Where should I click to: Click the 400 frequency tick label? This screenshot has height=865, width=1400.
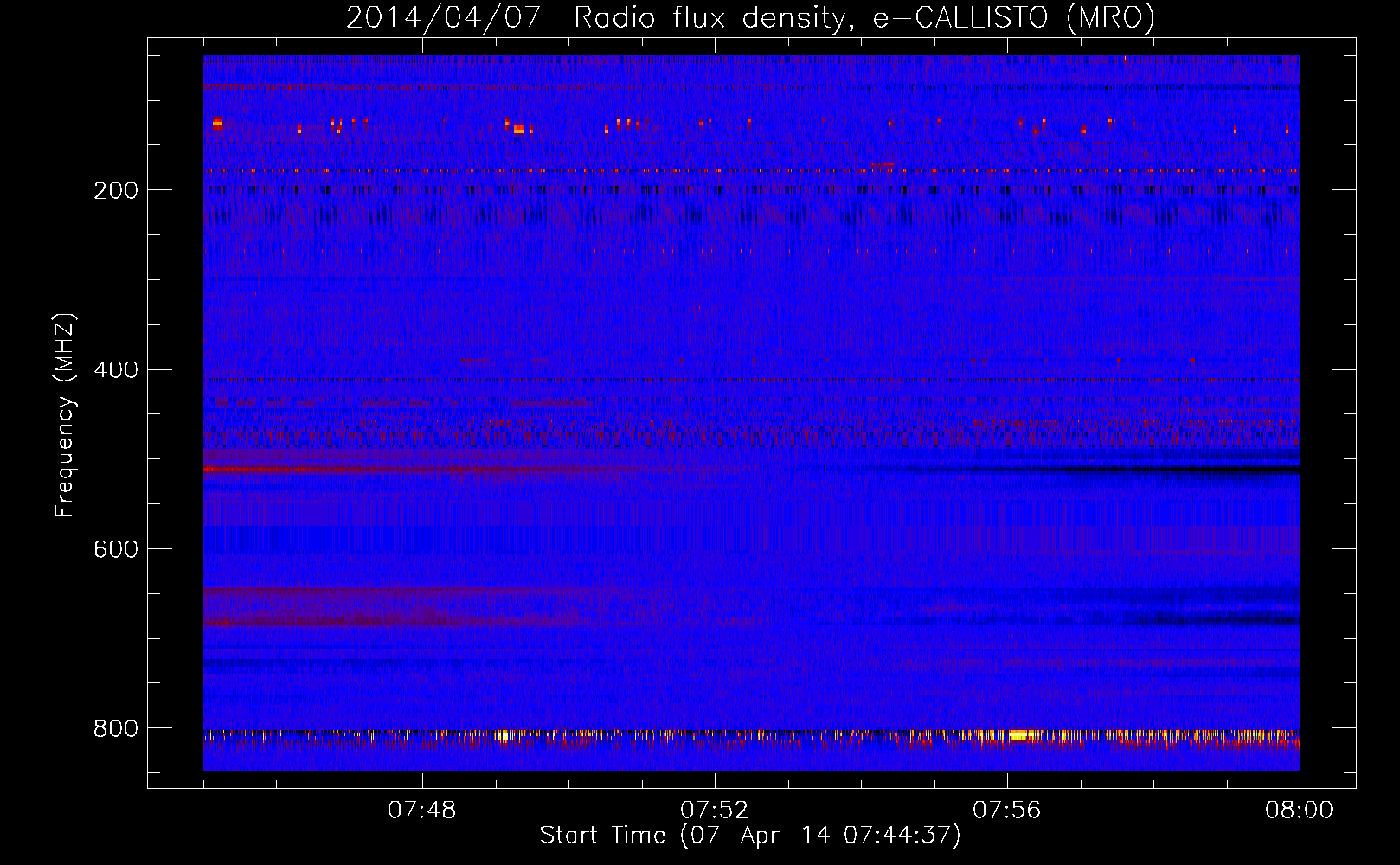click(x=116, y=370)
